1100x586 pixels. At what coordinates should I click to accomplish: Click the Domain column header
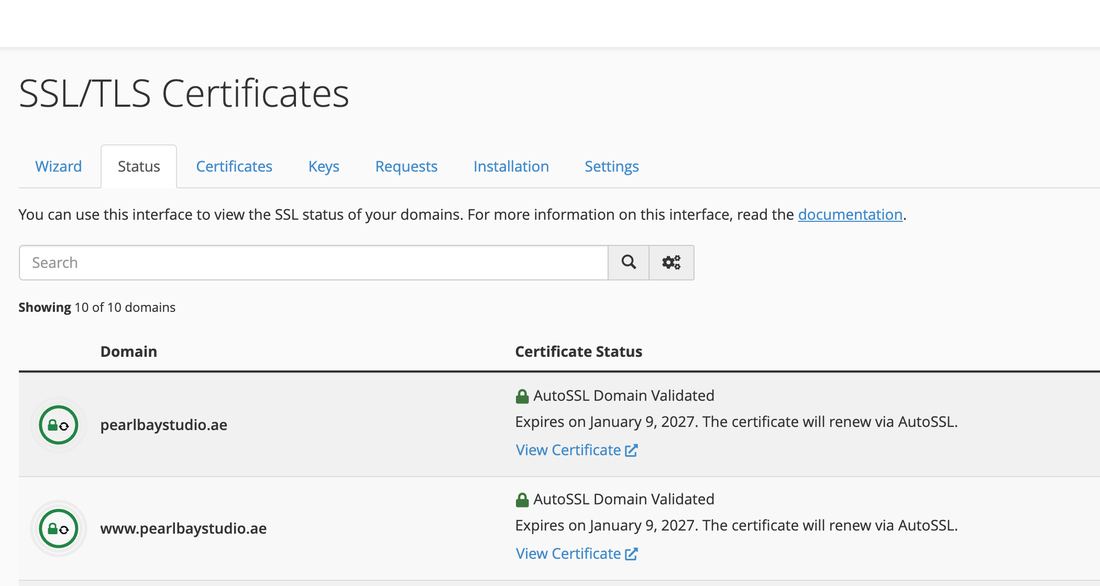[128, 352]
